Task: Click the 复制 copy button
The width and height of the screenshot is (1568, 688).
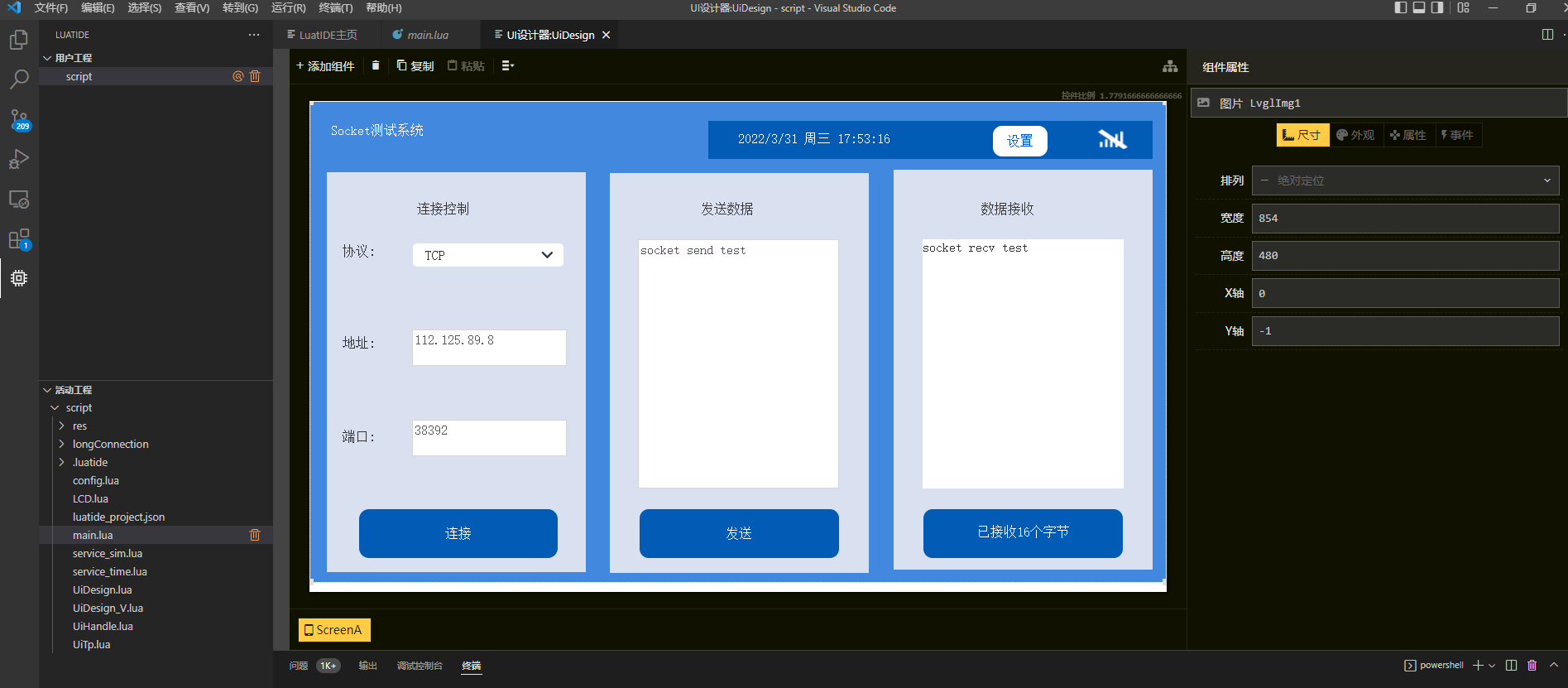Action: (x=415, y=66)
